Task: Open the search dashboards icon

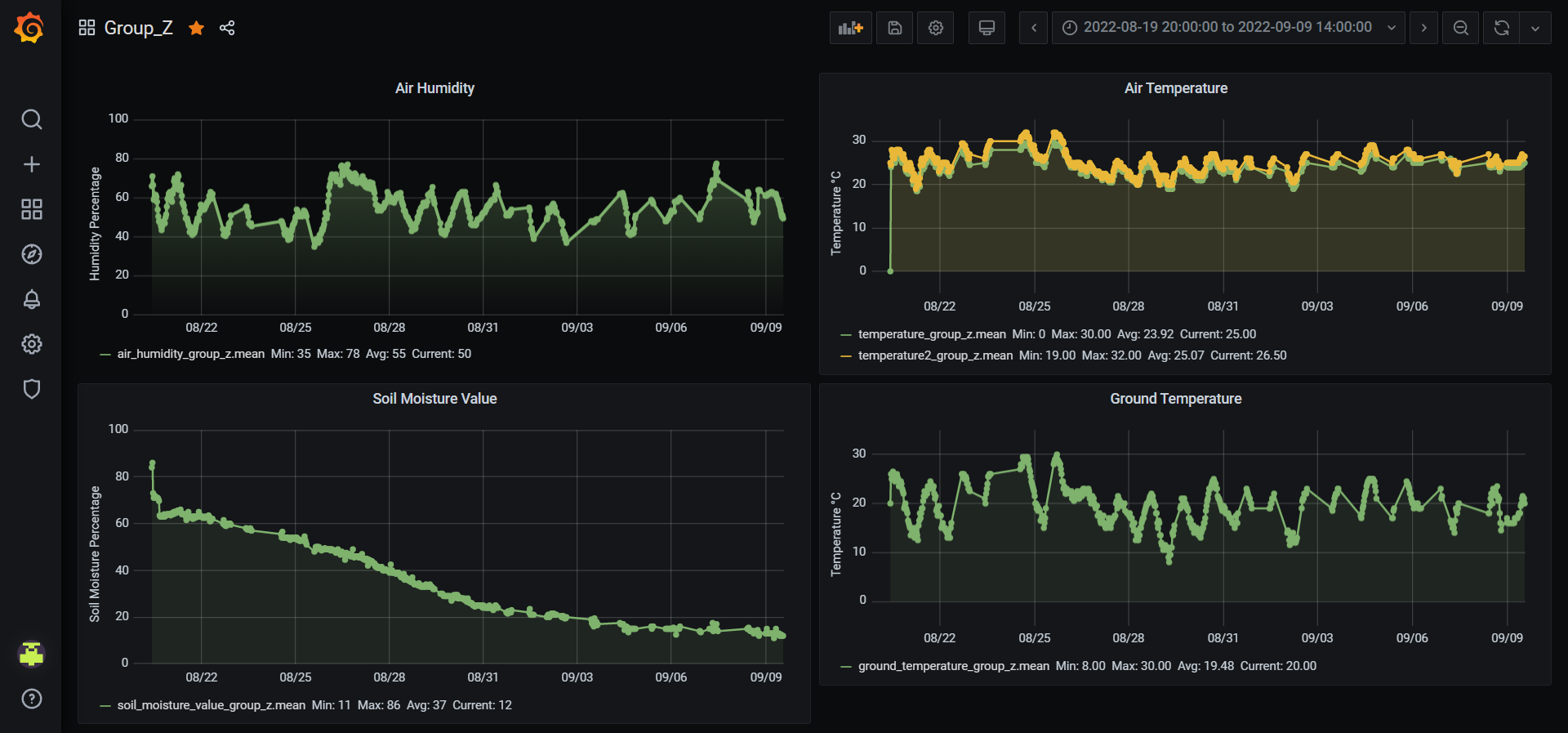Action: [31, 119]
